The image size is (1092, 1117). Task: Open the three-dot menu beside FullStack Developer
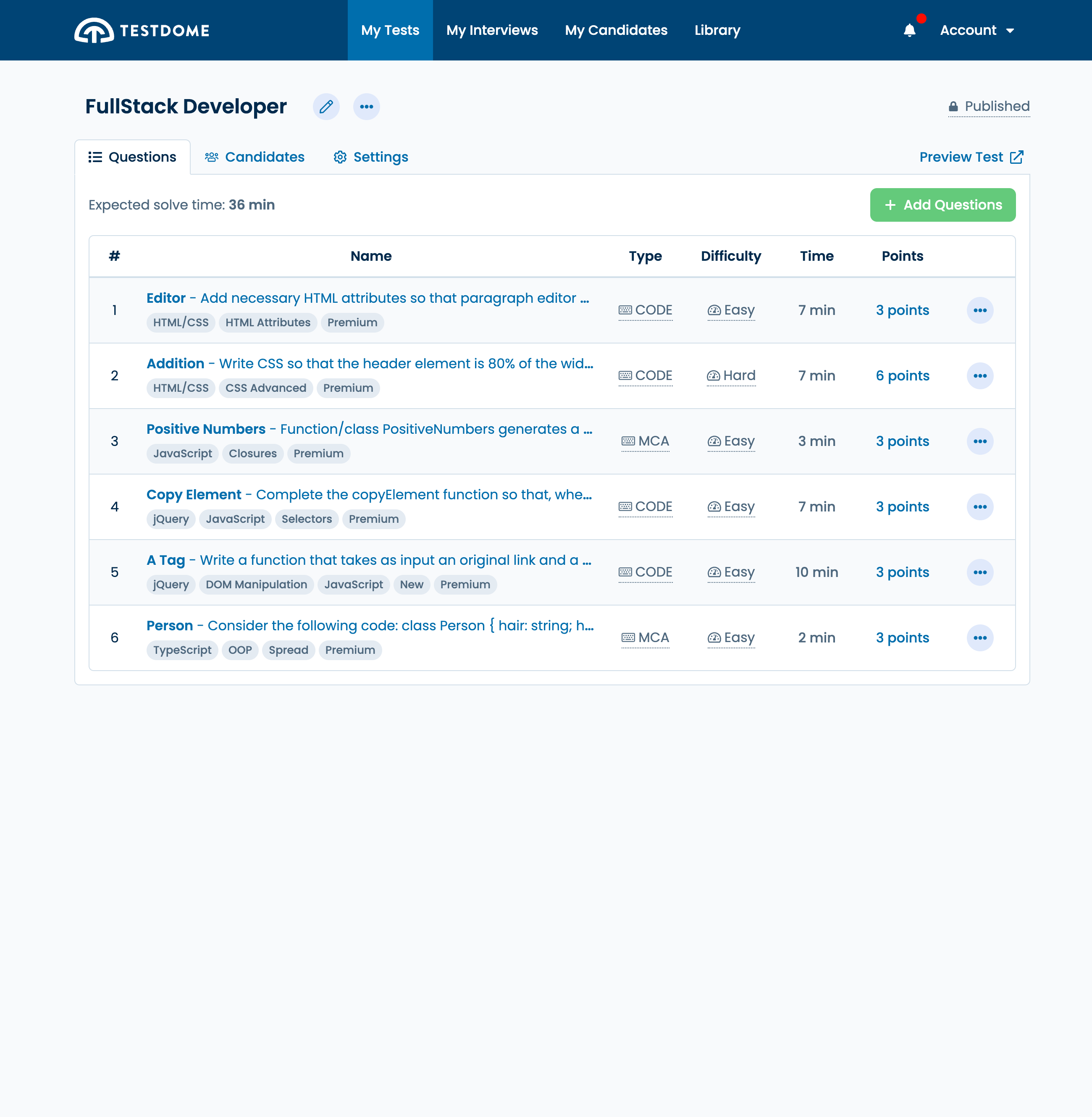(x=367, y=107)
